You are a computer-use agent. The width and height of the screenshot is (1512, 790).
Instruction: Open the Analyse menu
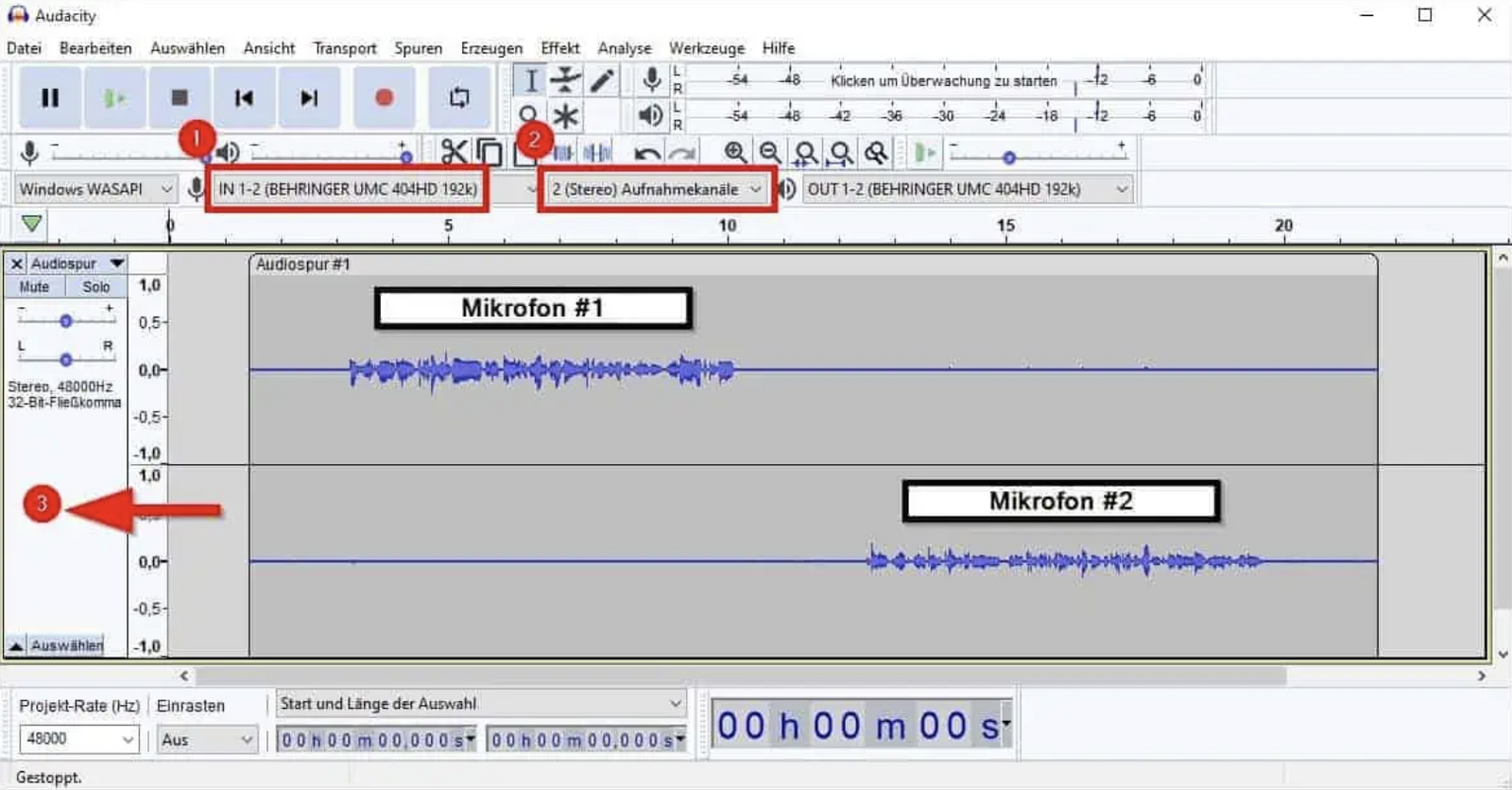(x=624, y=48)
